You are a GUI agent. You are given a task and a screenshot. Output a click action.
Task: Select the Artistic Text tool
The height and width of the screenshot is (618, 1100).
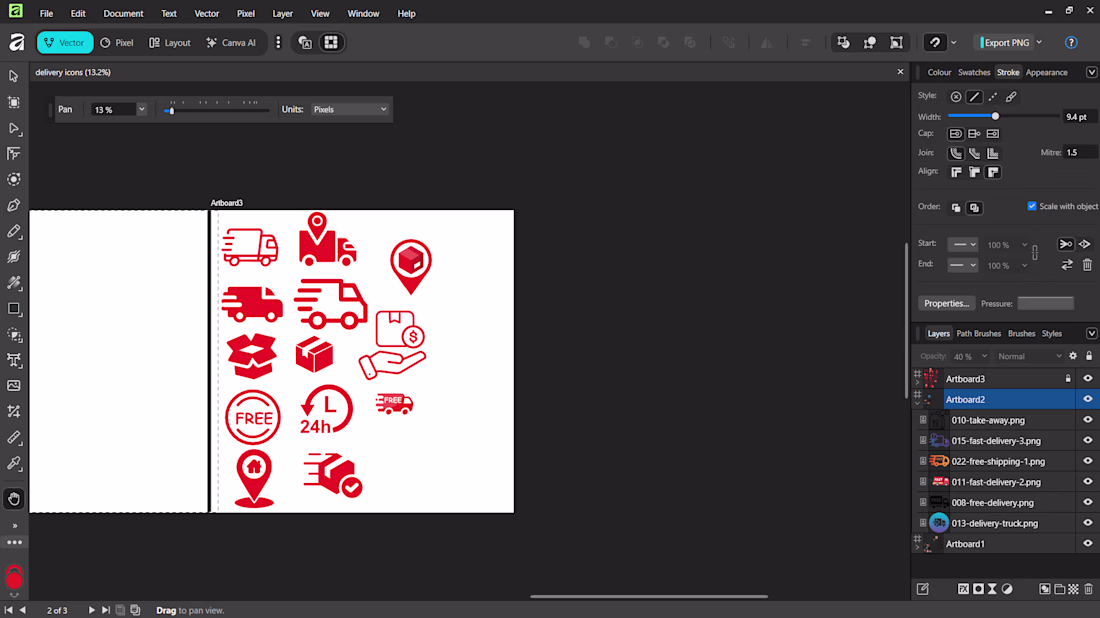click(13, 361)
